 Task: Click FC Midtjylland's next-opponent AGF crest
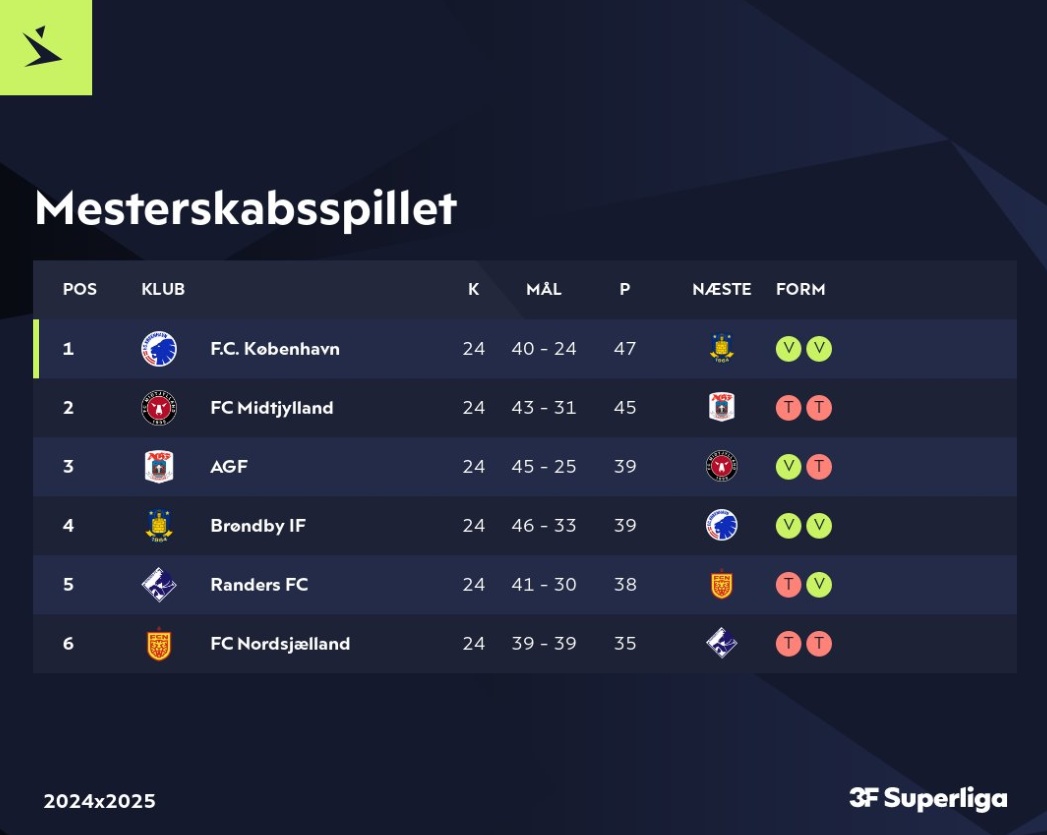tap(721, 407)
